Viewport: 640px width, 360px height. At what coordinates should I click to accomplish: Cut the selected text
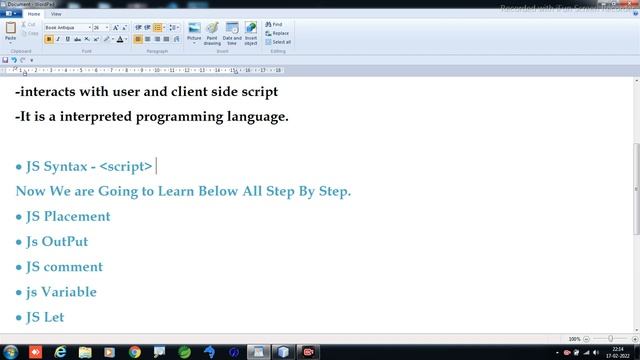tap(29, 25)
